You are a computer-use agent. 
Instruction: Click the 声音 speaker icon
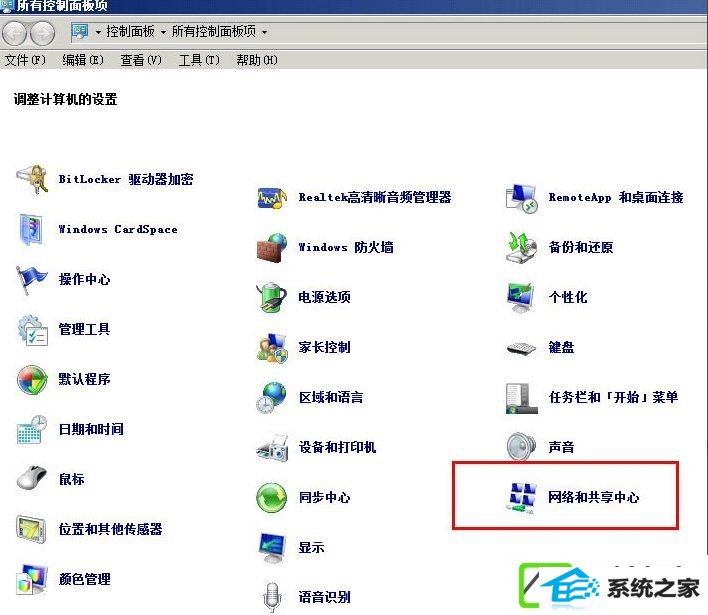pyautogui.click(x=522, y=447)
